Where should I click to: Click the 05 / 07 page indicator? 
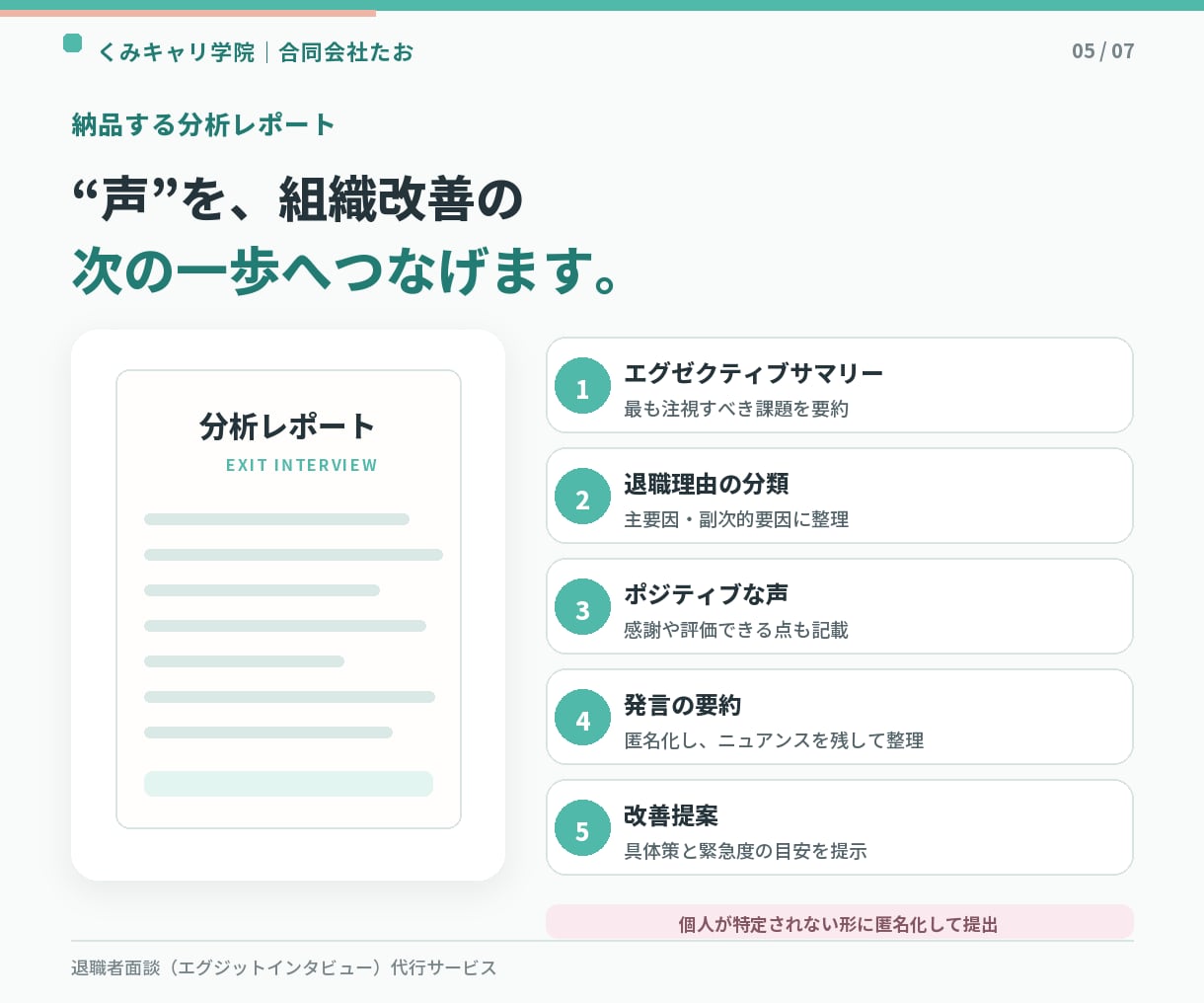[1103, 50]
